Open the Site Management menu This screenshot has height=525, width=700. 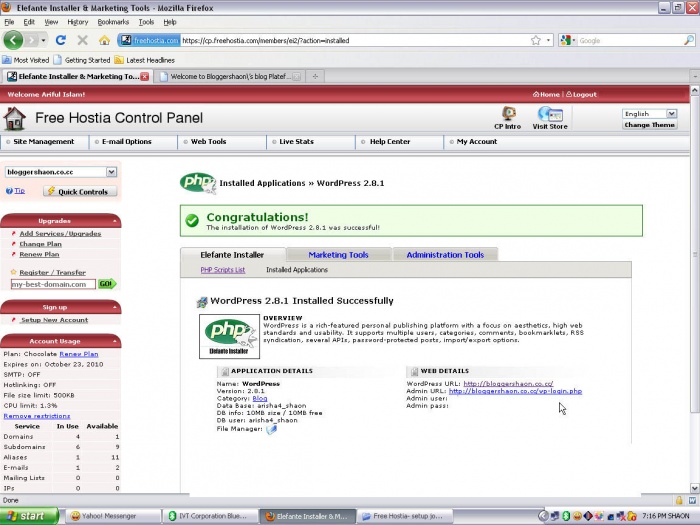click(44, 142)
